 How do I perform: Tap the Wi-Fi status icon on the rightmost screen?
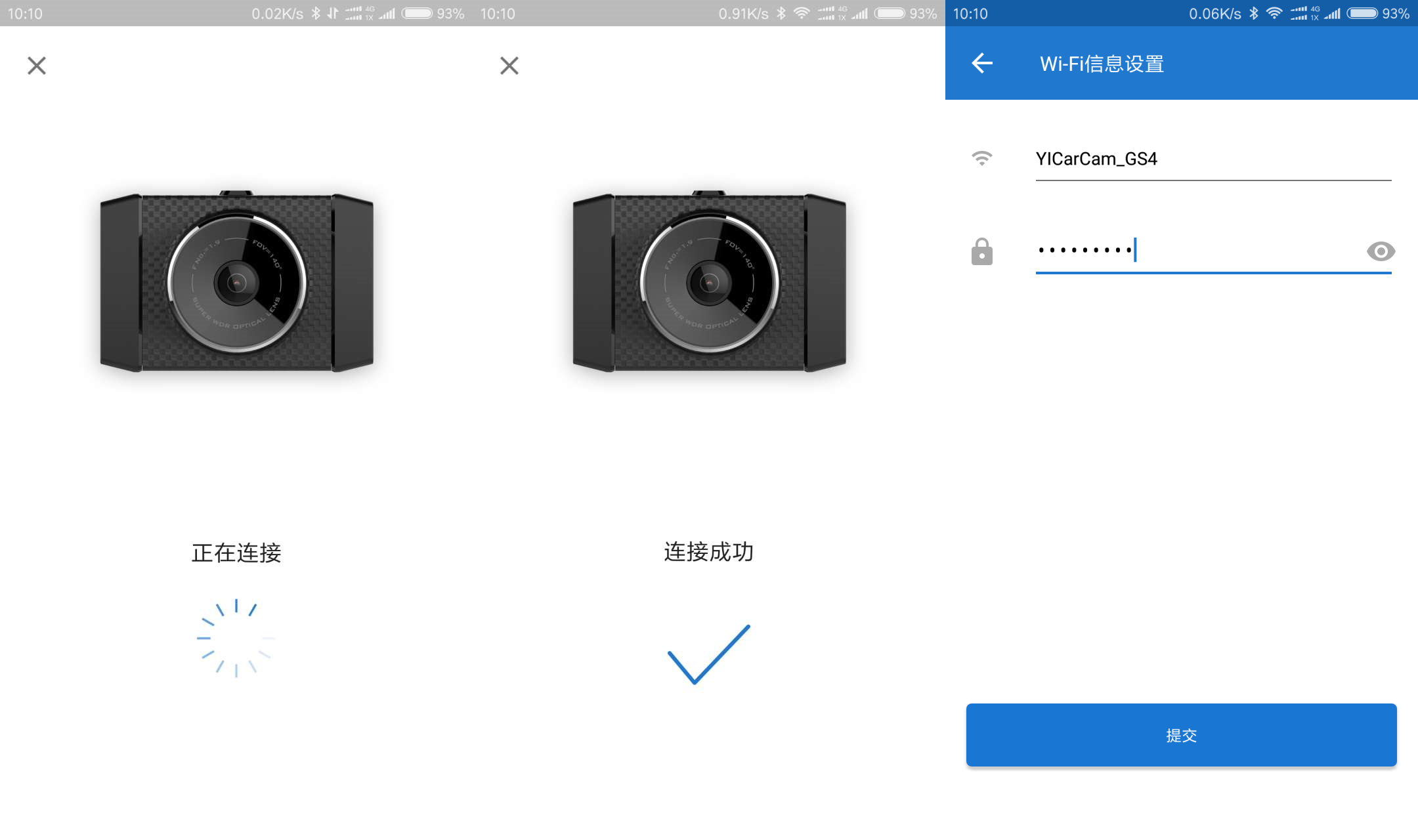tap(1274, 12)
